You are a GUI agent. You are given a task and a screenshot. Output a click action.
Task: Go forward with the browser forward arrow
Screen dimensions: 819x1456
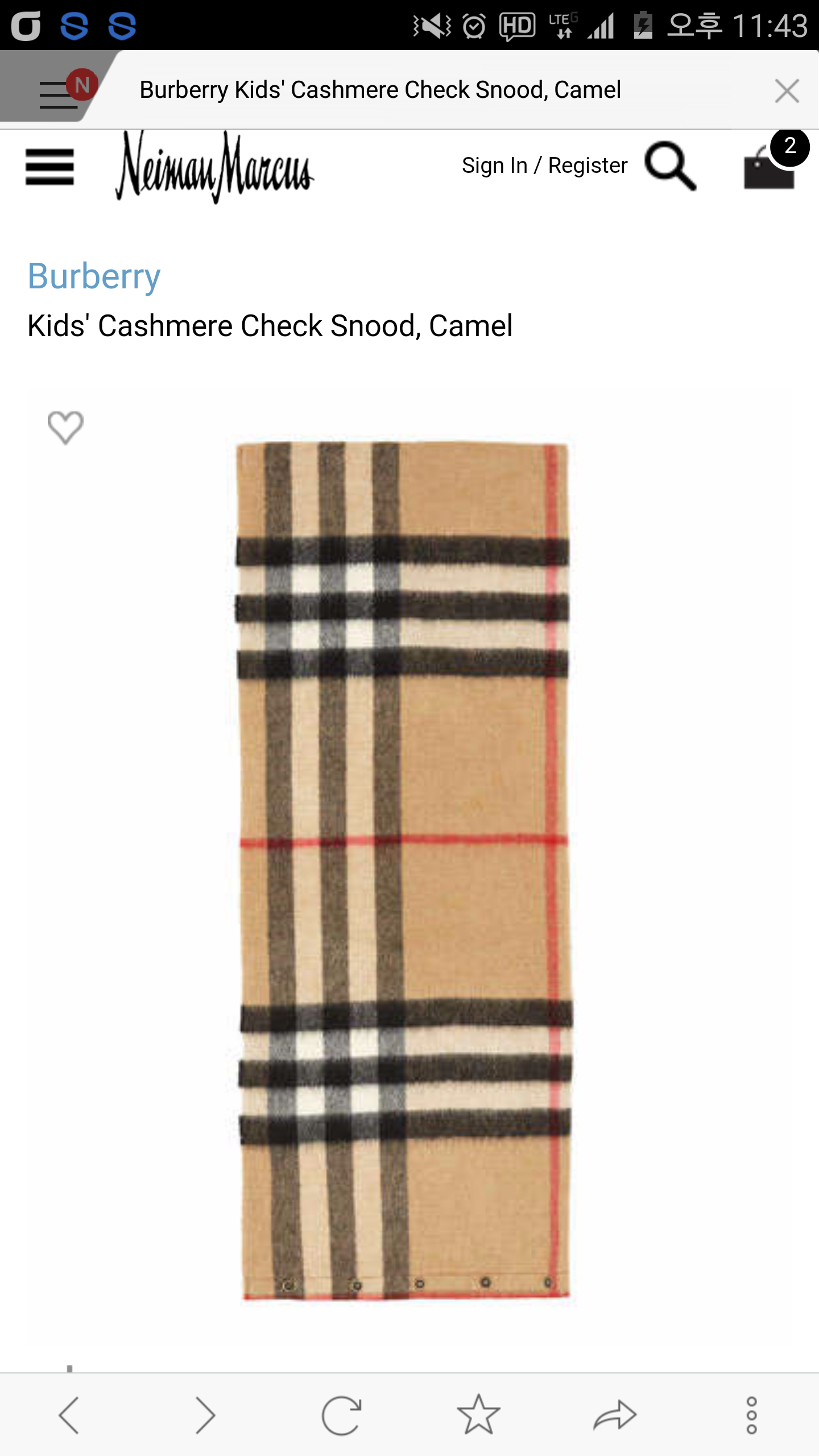[x=205, y=1416]
